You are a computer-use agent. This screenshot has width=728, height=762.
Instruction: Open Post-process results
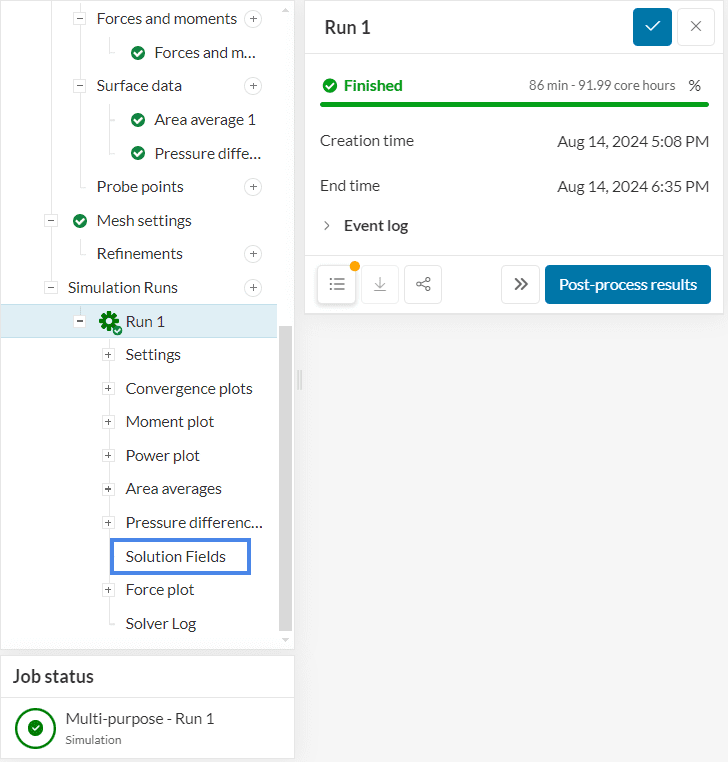pyautogui.click(x=627, y=284)
